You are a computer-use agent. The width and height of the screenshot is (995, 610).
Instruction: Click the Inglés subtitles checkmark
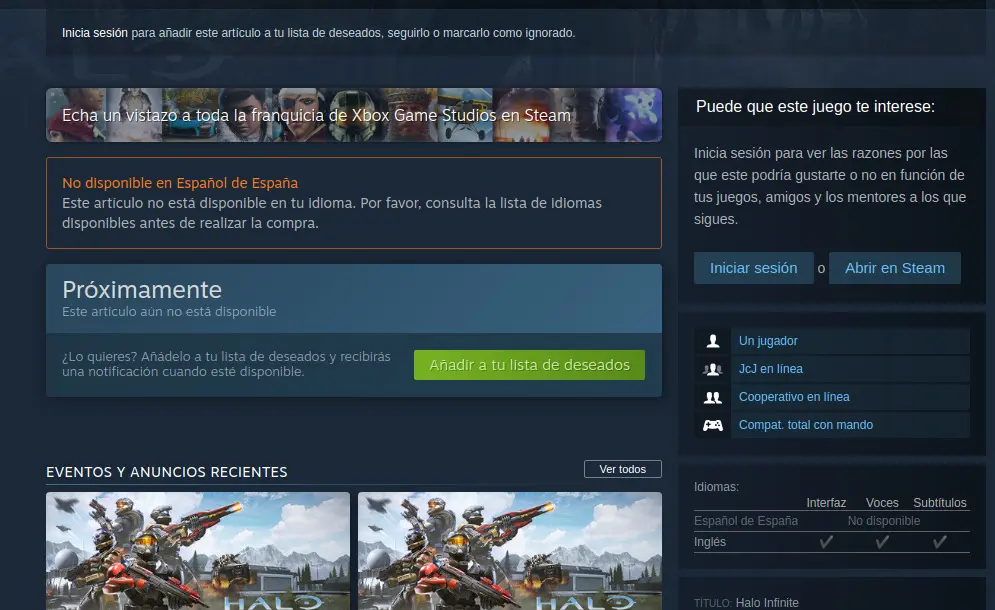(940, 542)
